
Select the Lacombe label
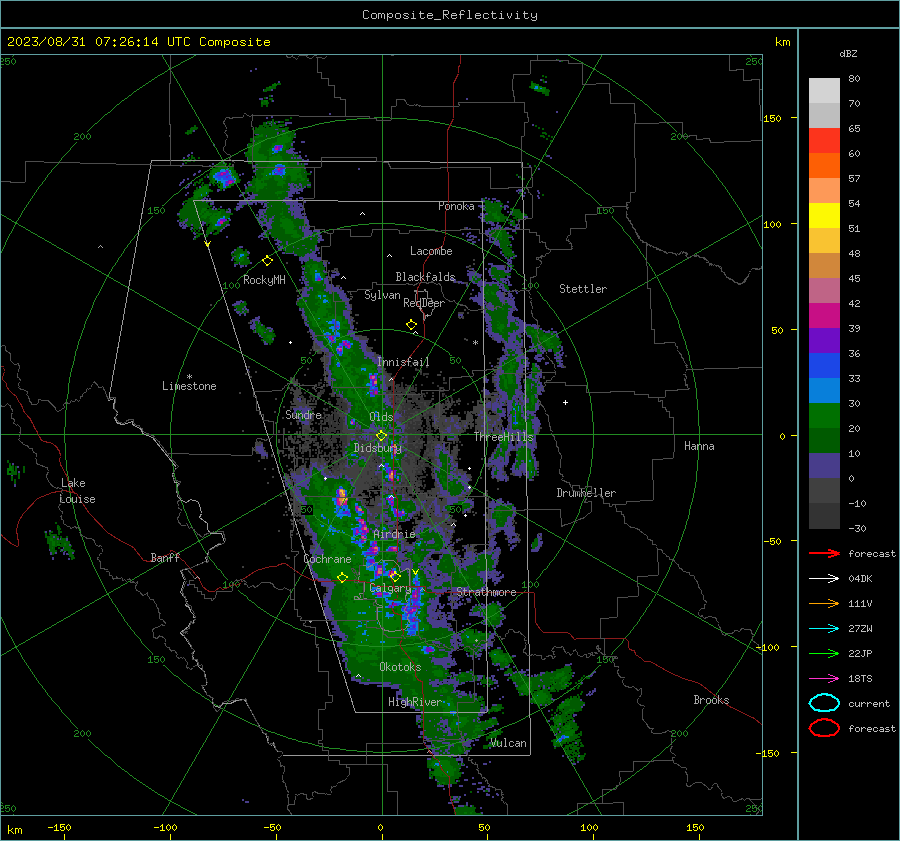pos(431,251)
